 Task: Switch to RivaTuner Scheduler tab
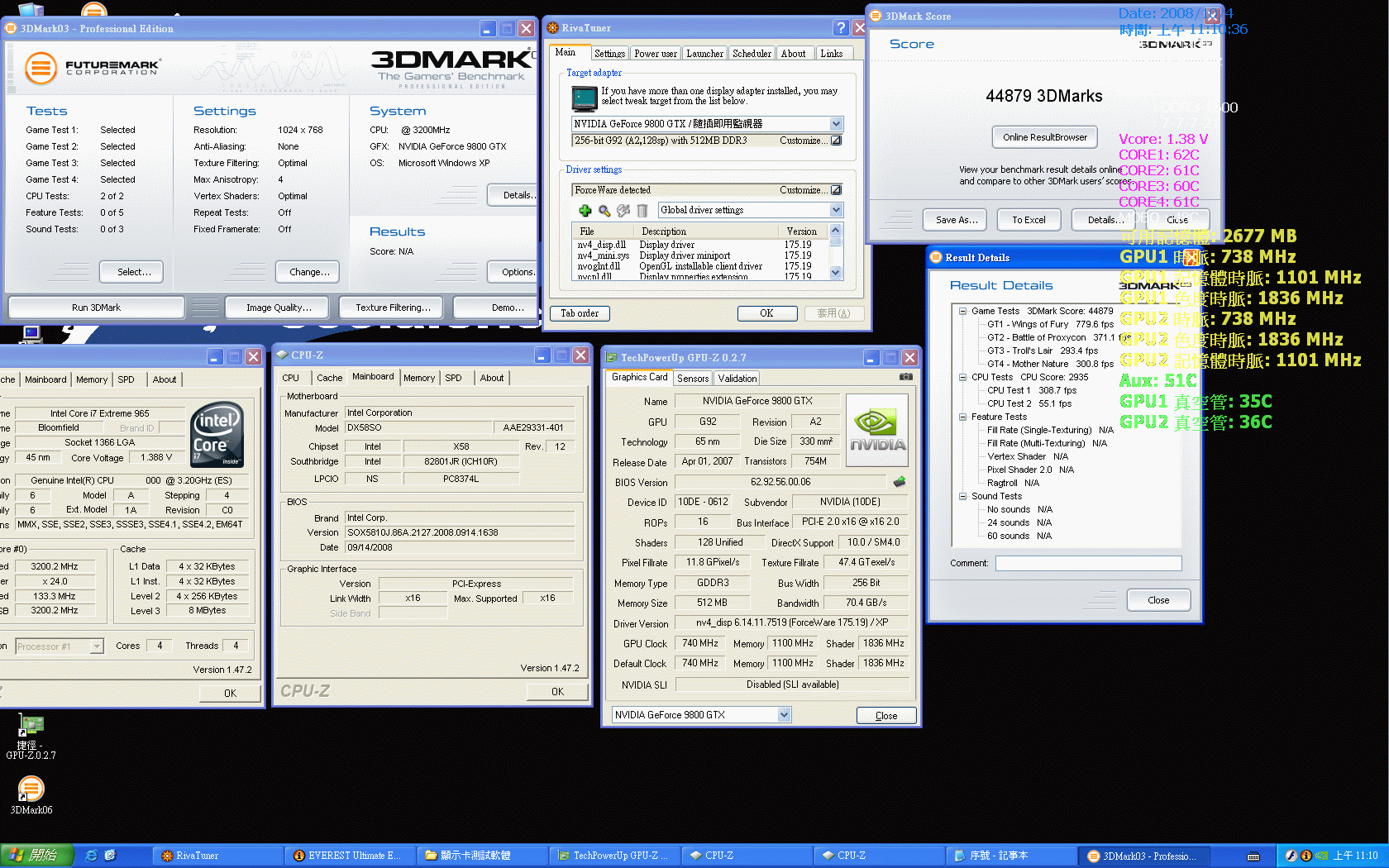(752, 54)
